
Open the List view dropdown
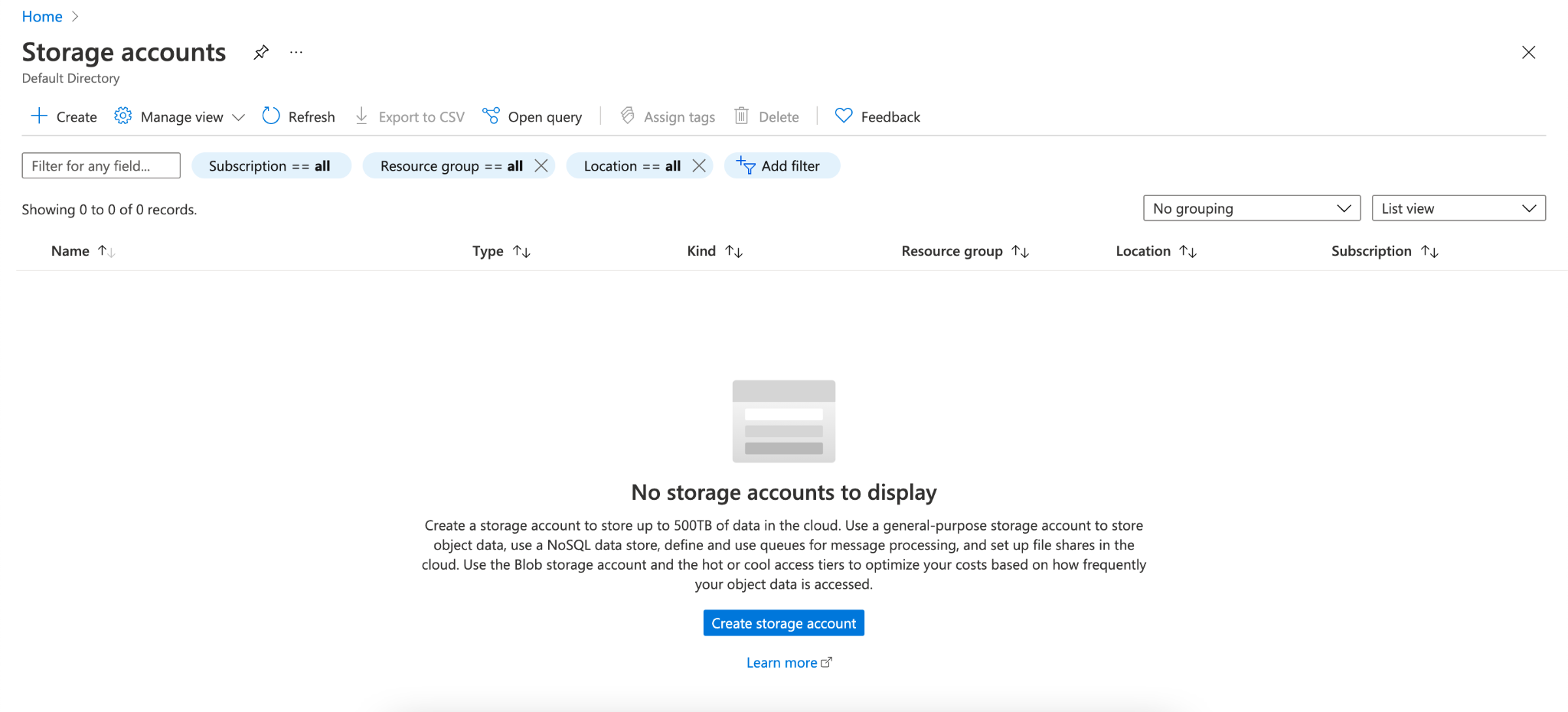pyautogui.click(x=1459, y=208)
